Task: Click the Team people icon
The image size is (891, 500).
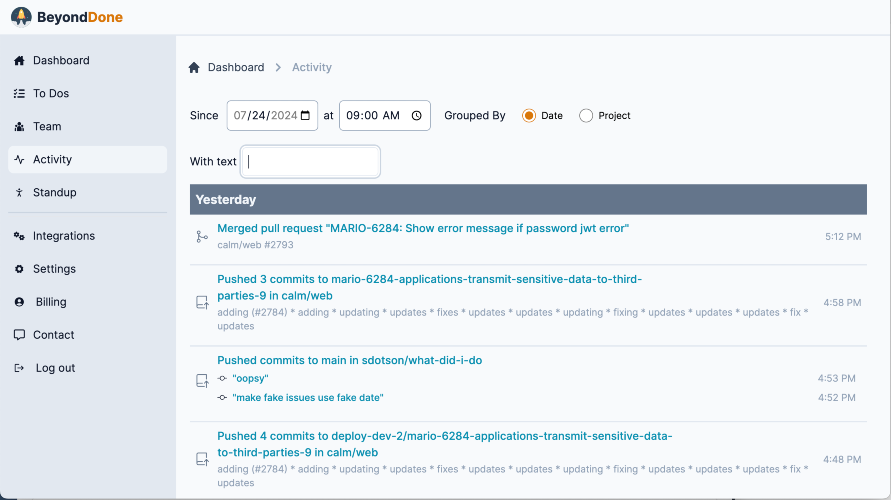Action: point(19,127)
